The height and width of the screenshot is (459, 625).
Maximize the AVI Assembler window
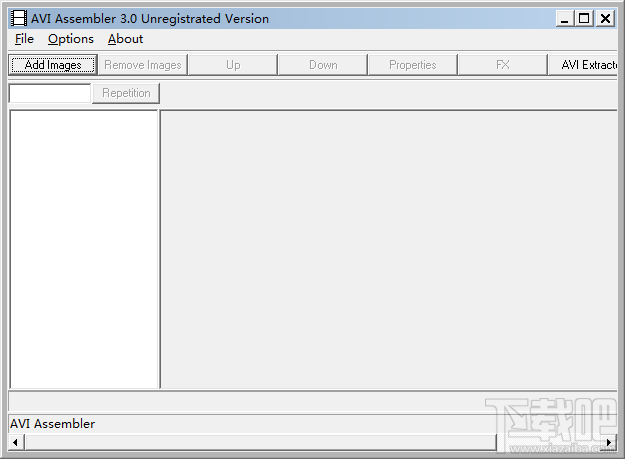(x=584, y=18)
